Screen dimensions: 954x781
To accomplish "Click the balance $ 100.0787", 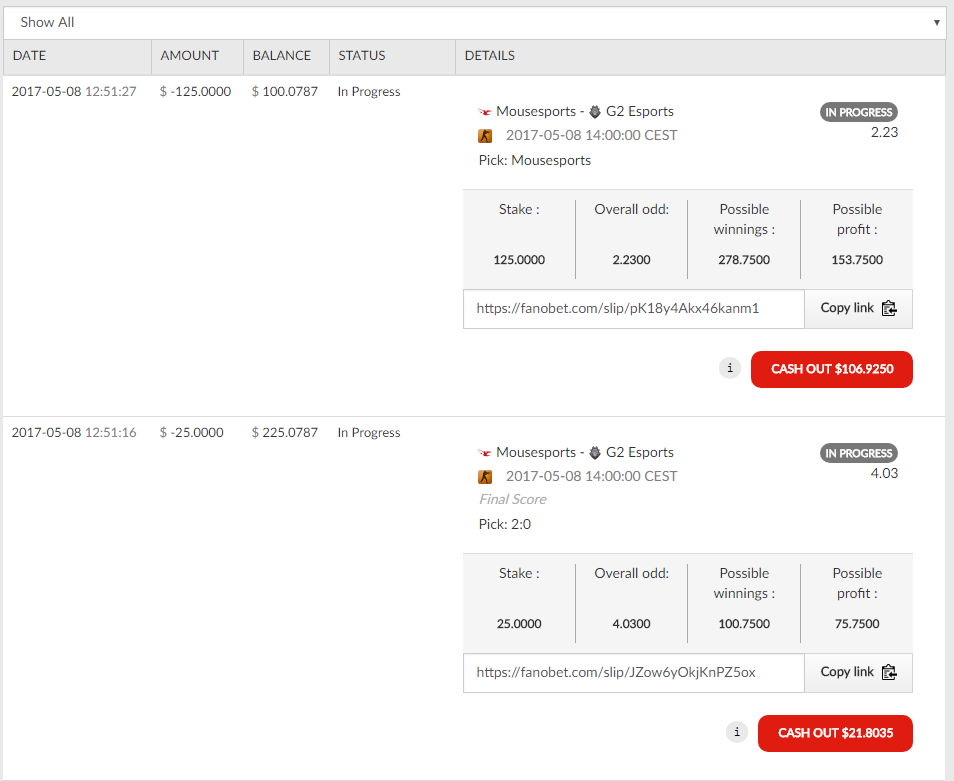I will point(285,91).
